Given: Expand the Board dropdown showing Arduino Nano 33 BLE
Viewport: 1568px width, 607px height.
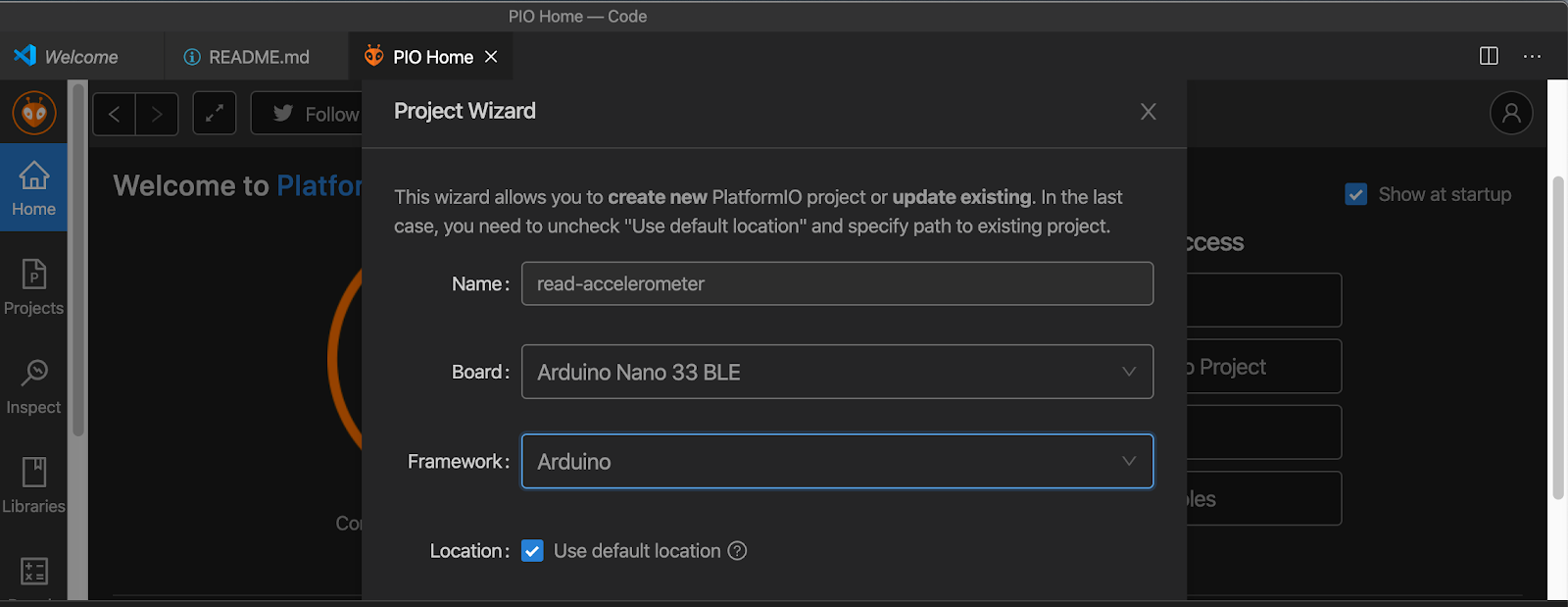Looking at the screenshot, I should (837, 372).
